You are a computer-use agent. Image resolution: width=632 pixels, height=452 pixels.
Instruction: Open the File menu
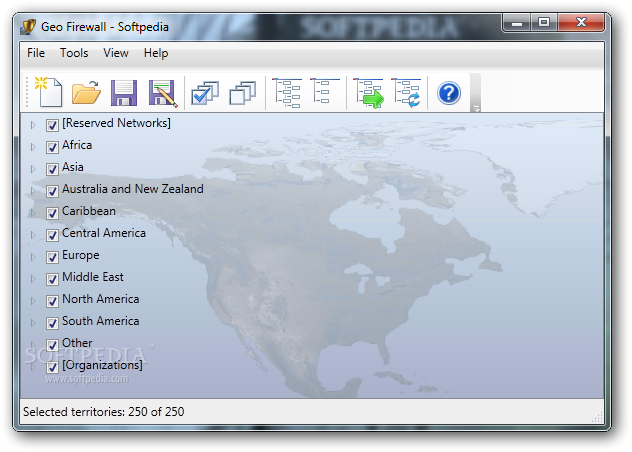(x=36, y=53)
